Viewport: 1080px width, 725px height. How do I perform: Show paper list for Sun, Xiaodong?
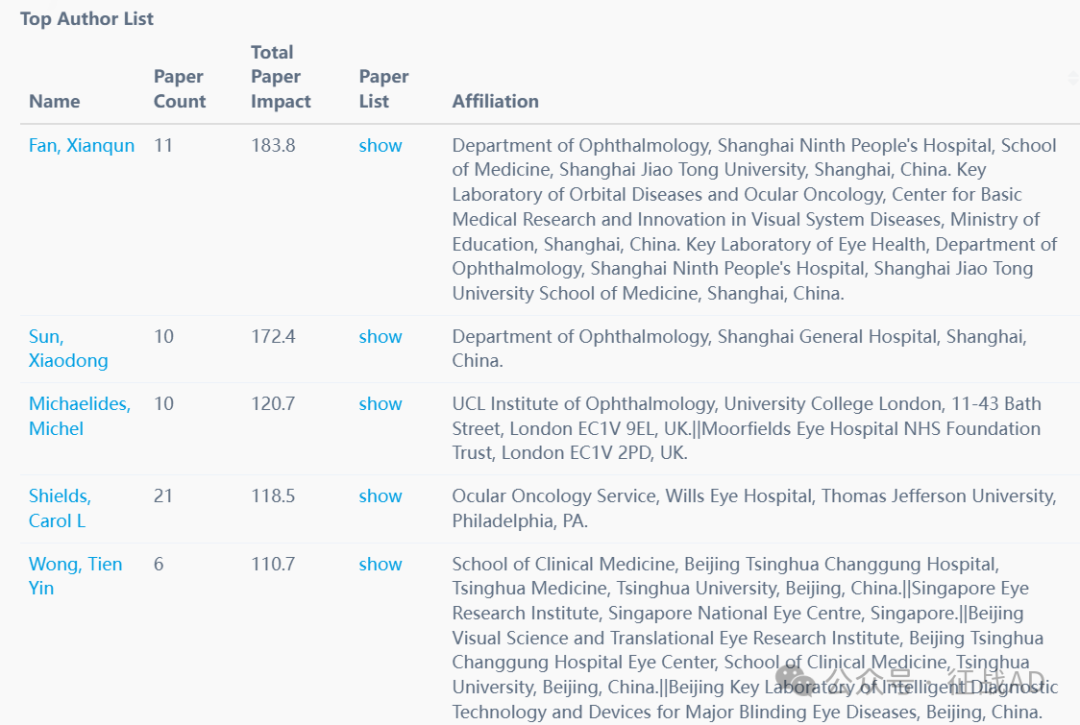click(x=380, y=337)
